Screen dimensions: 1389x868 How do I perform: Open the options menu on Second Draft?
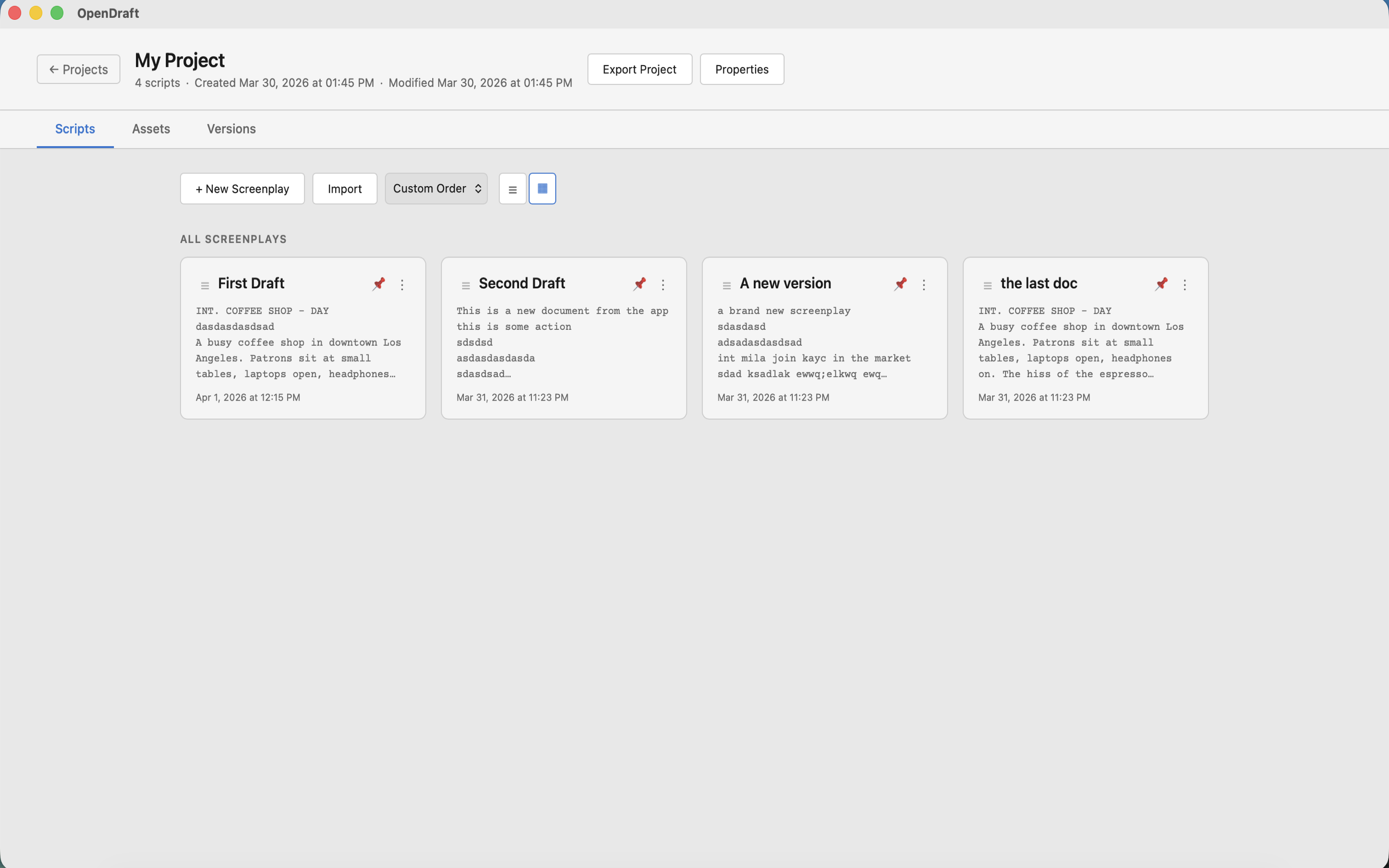(664, 284)
